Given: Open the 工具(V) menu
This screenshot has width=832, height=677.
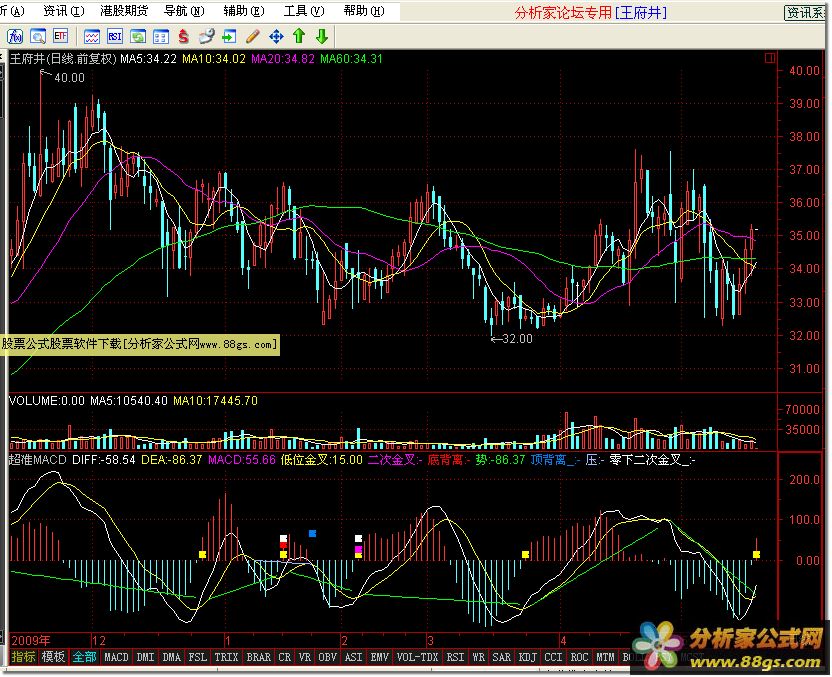Looking at the screenshot, I should (x=304, y=11).
